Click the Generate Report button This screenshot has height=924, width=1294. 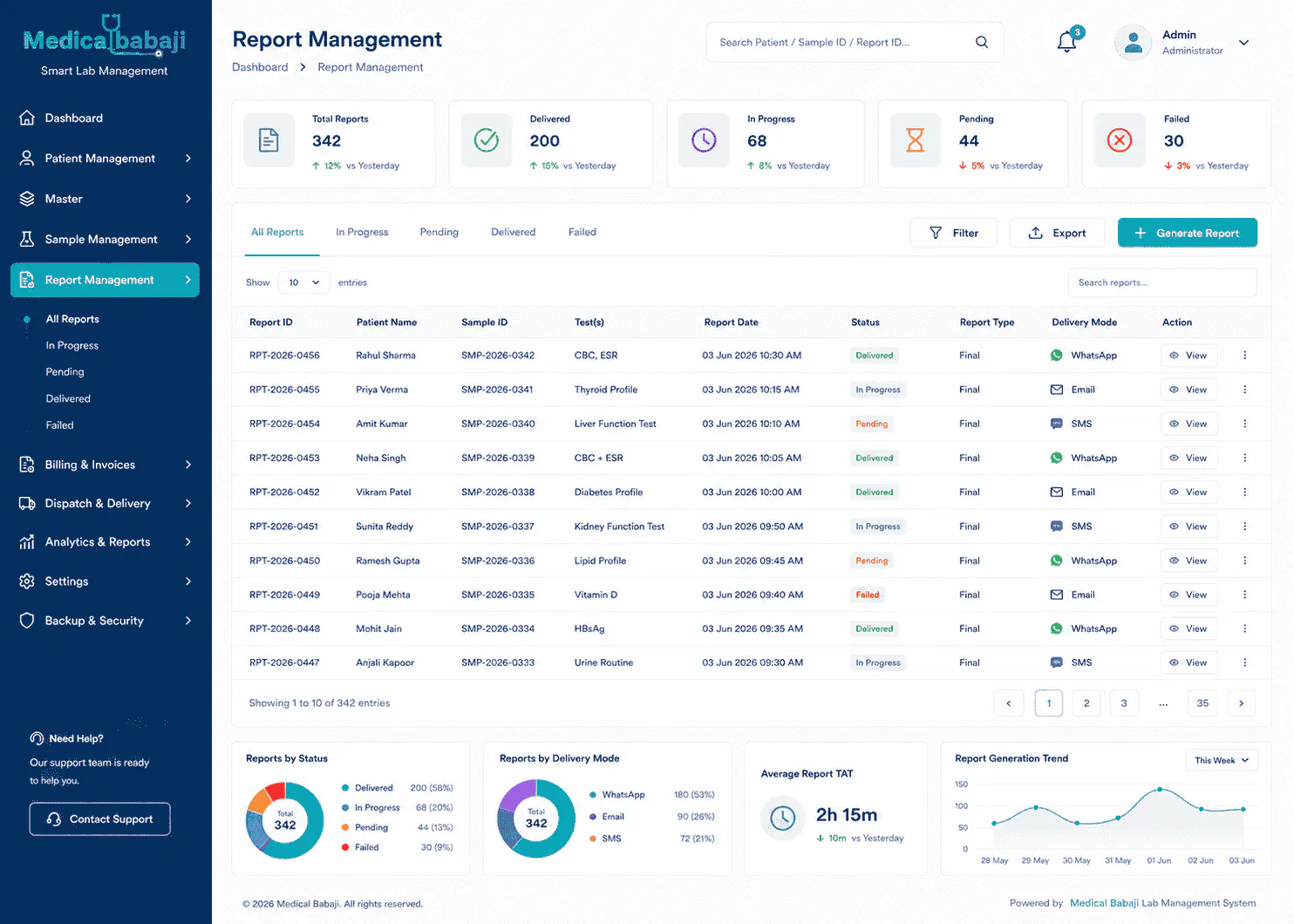point(1188,233)
